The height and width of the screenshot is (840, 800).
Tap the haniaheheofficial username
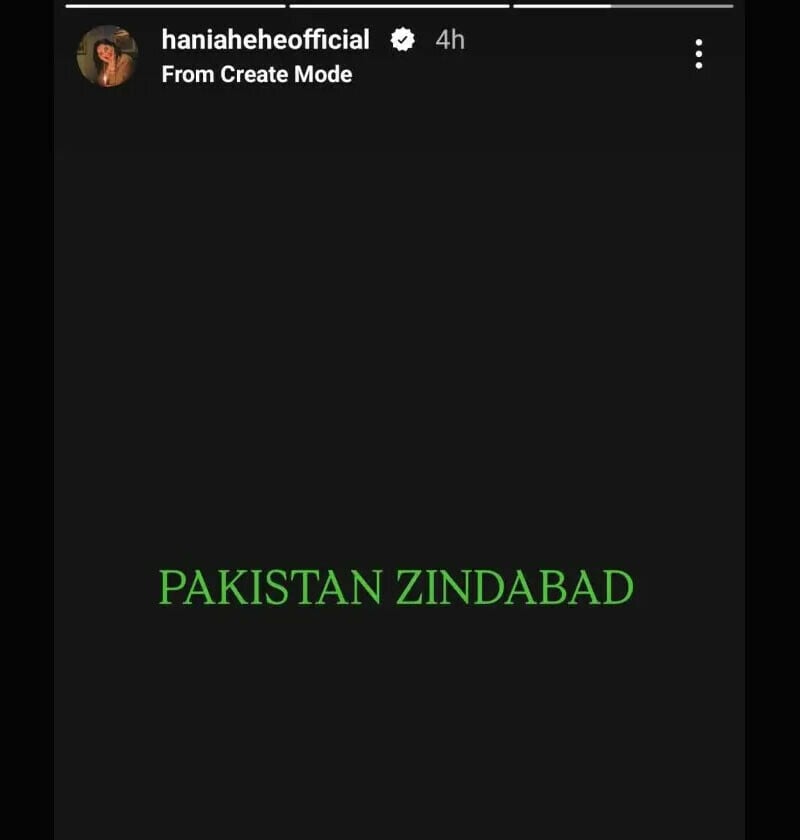click(265, 40)
